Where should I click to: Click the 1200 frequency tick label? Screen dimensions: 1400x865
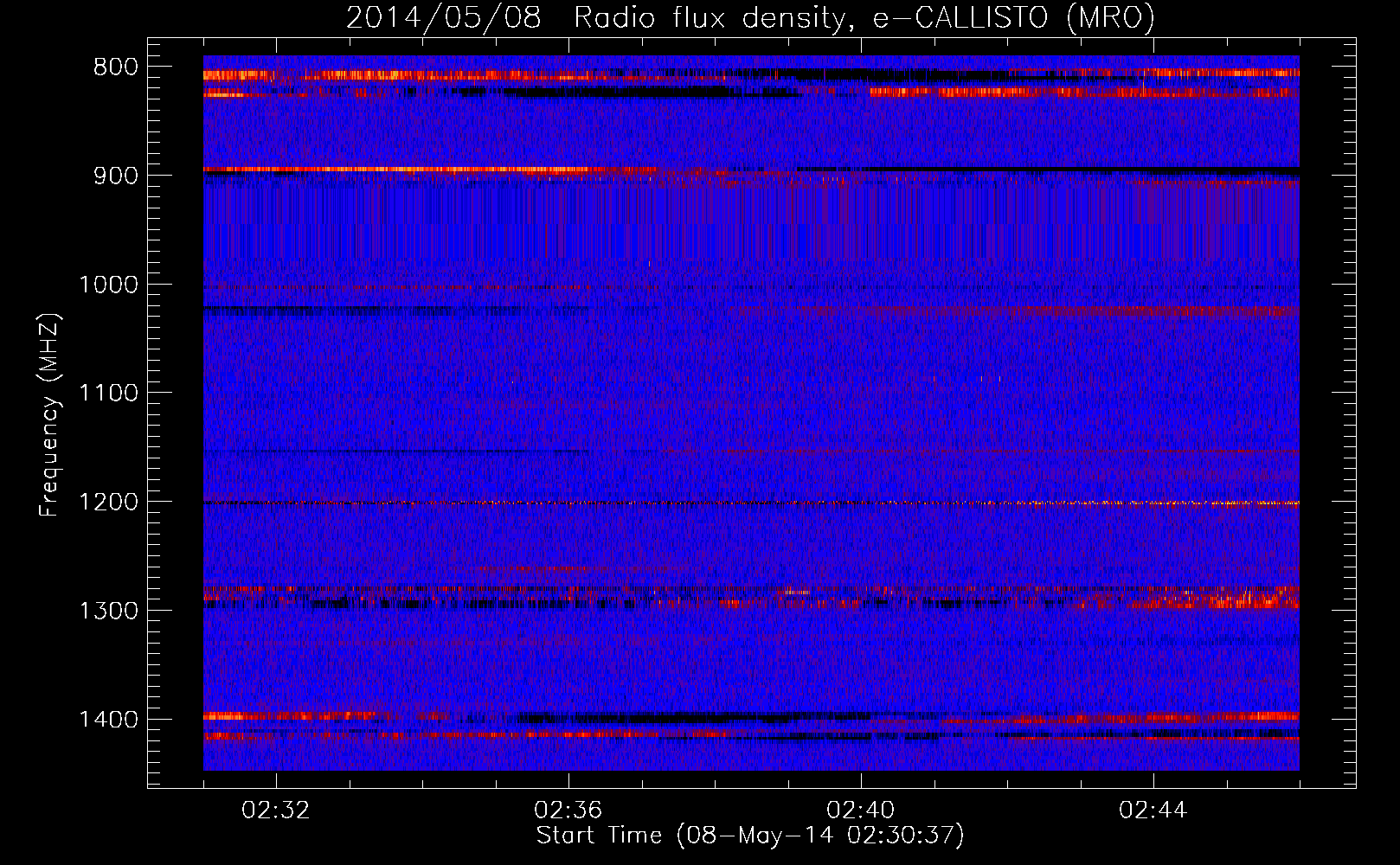108,503
